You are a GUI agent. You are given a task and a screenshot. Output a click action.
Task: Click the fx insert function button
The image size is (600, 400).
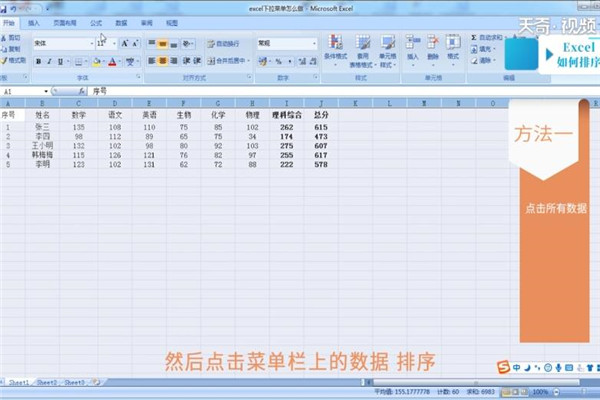point(82,91)
